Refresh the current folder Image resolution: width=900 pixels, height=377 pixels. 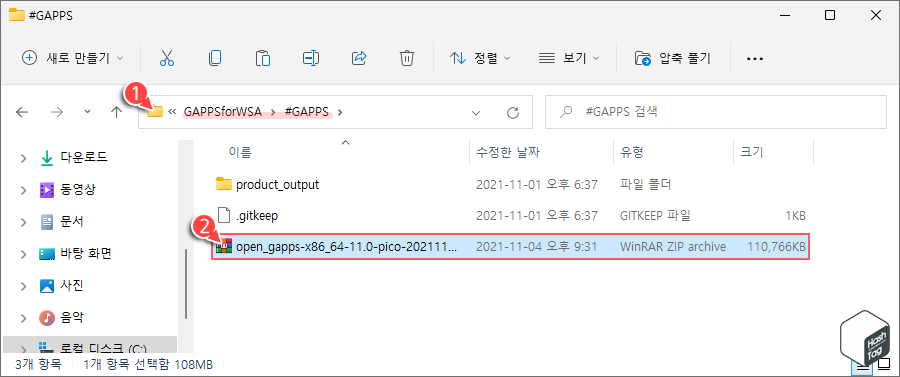[513, 112]
